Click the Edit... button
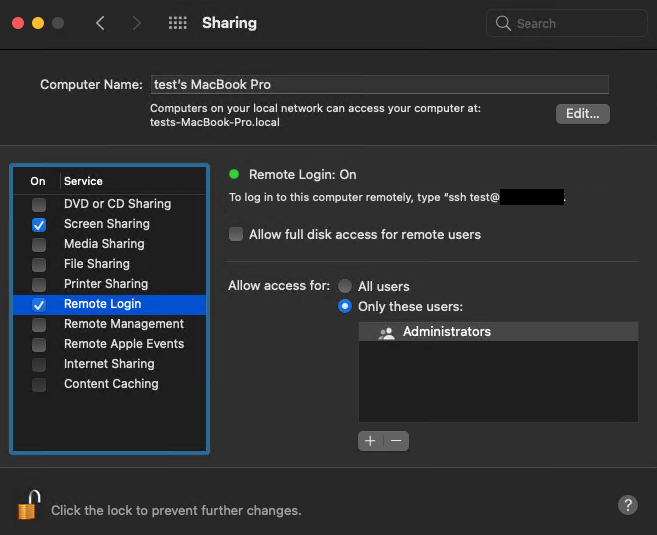Image resolution: width=657 pixels, height=535 pixels. 582,114
